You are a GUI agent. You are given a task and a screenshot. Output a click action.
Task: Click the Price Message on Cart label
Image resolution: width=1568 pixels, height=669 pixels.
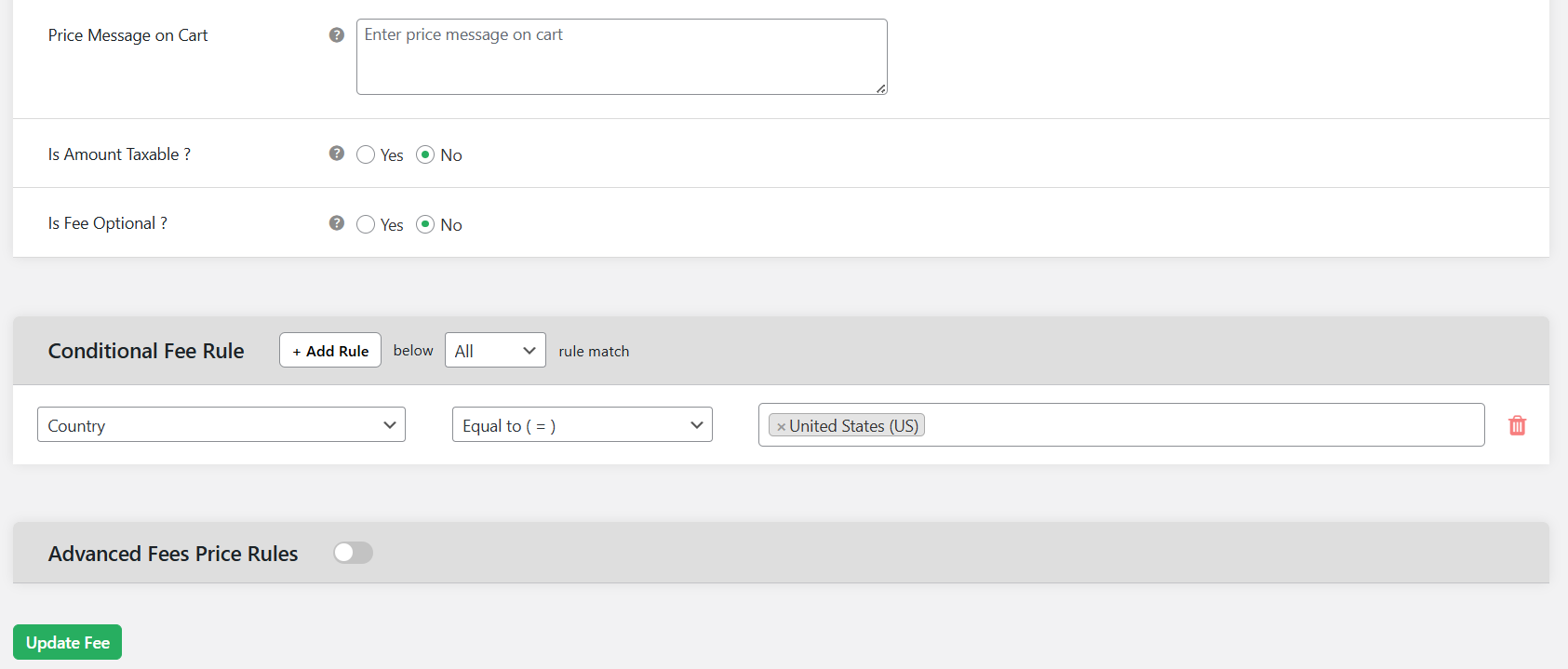tap(127, 35)
